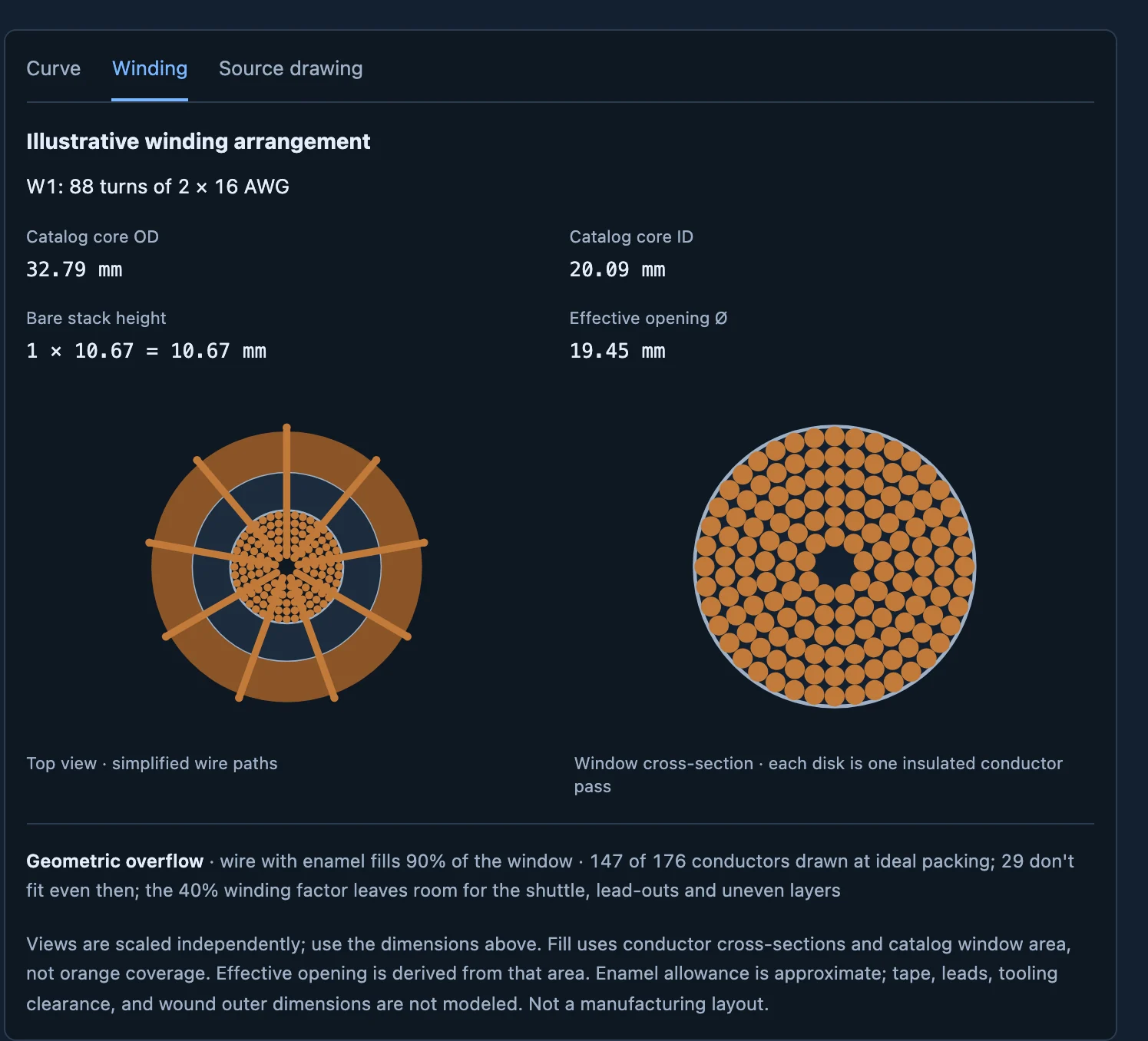
Task: Click the 'W1: 88 turns of 2 × 16 AWG' line
Action: [x=157, y=187]
